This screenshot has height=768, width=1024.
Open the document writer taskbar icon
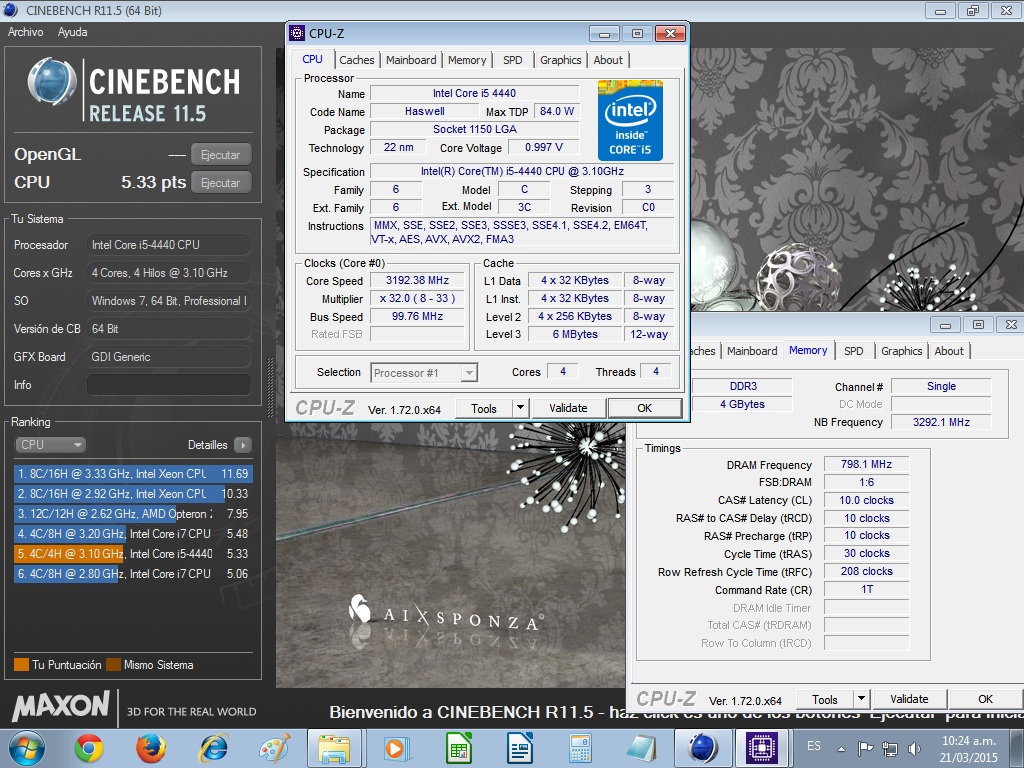(x=520, y=748)
